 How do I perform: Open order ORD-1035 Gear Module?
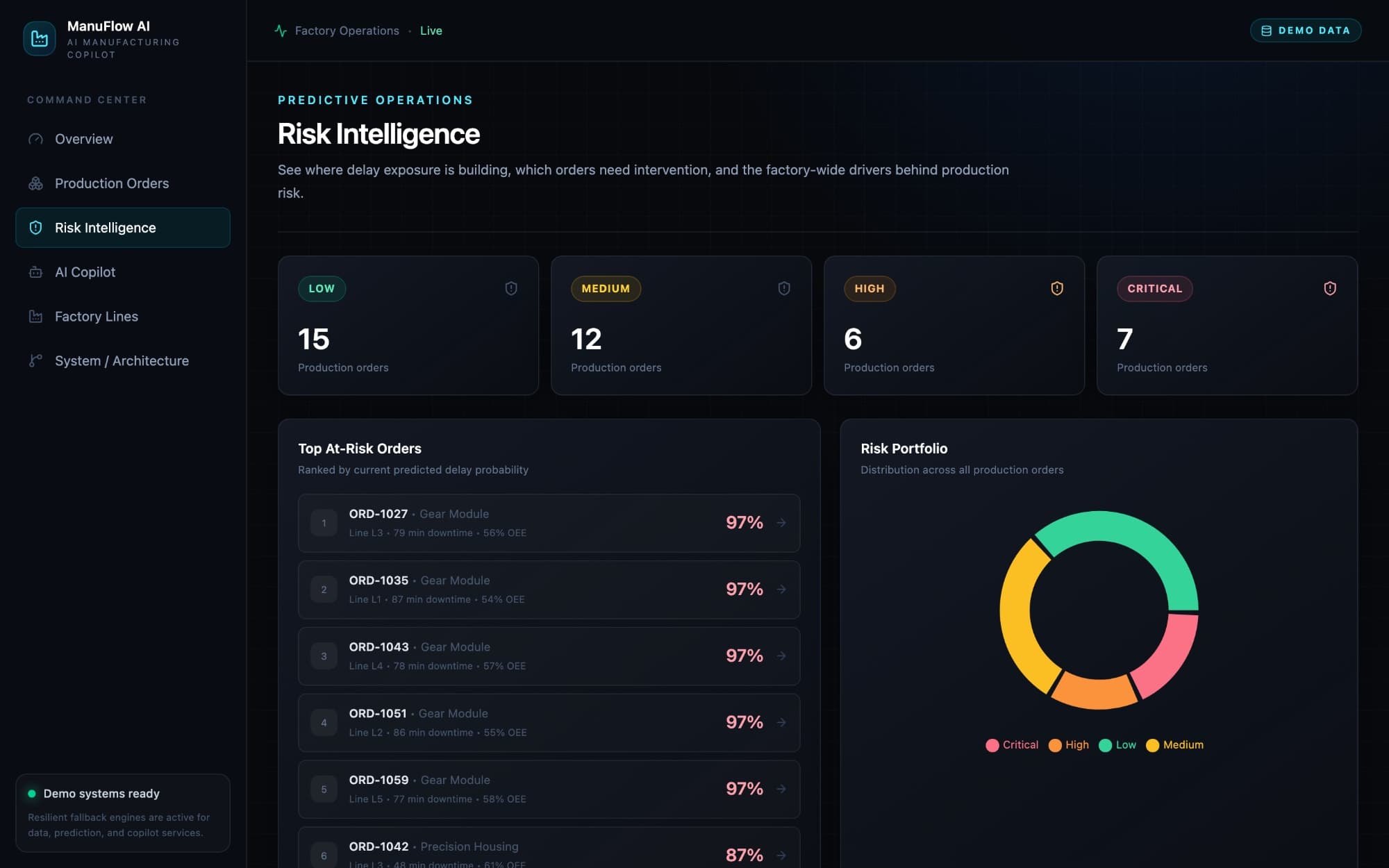click(549, 590)
